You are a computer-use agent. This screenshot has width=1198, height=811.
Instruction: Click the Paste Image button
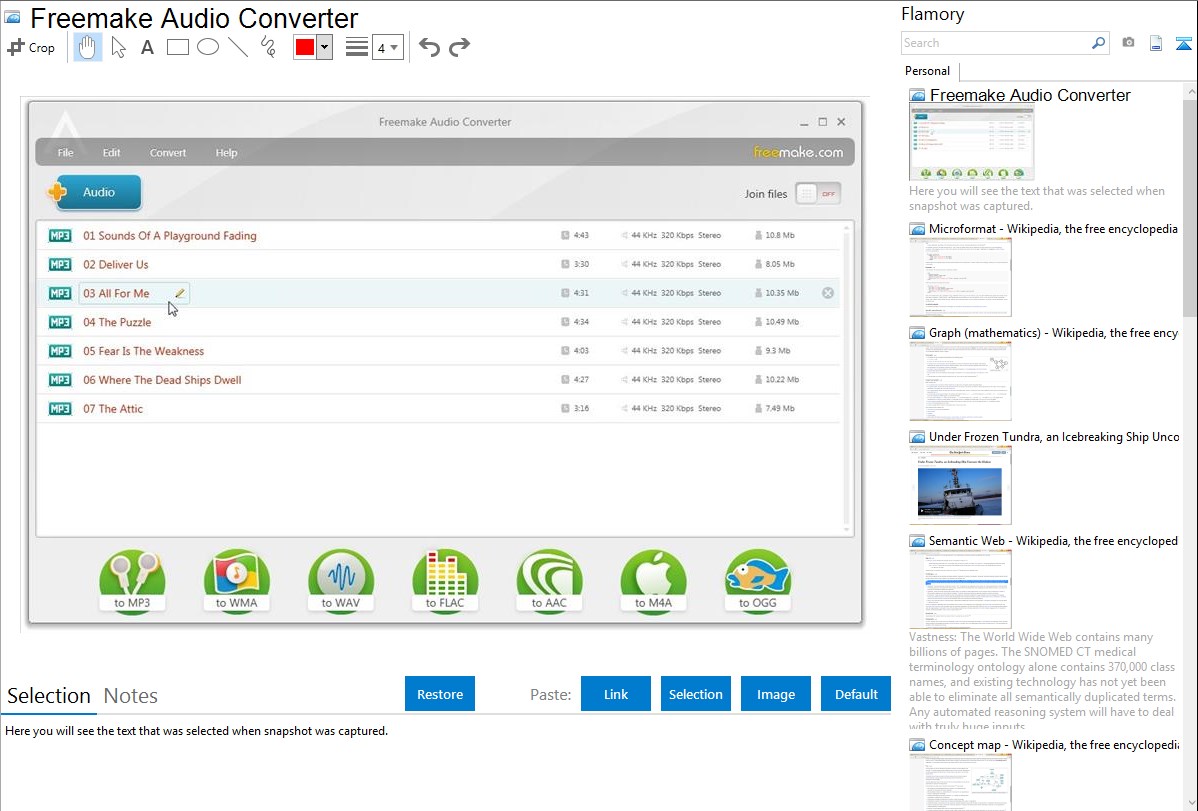776,694
